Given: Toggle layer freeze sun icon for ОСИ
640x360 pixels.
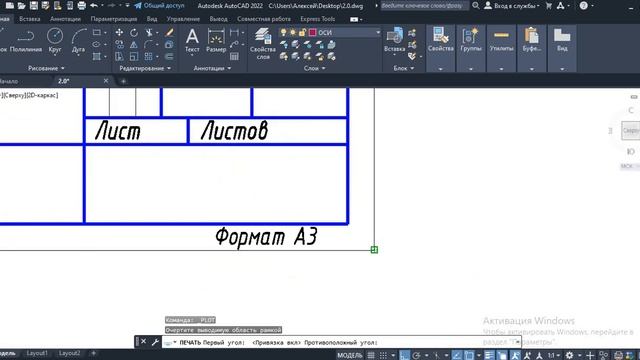Looking at the screenshot, I should 293,32.
